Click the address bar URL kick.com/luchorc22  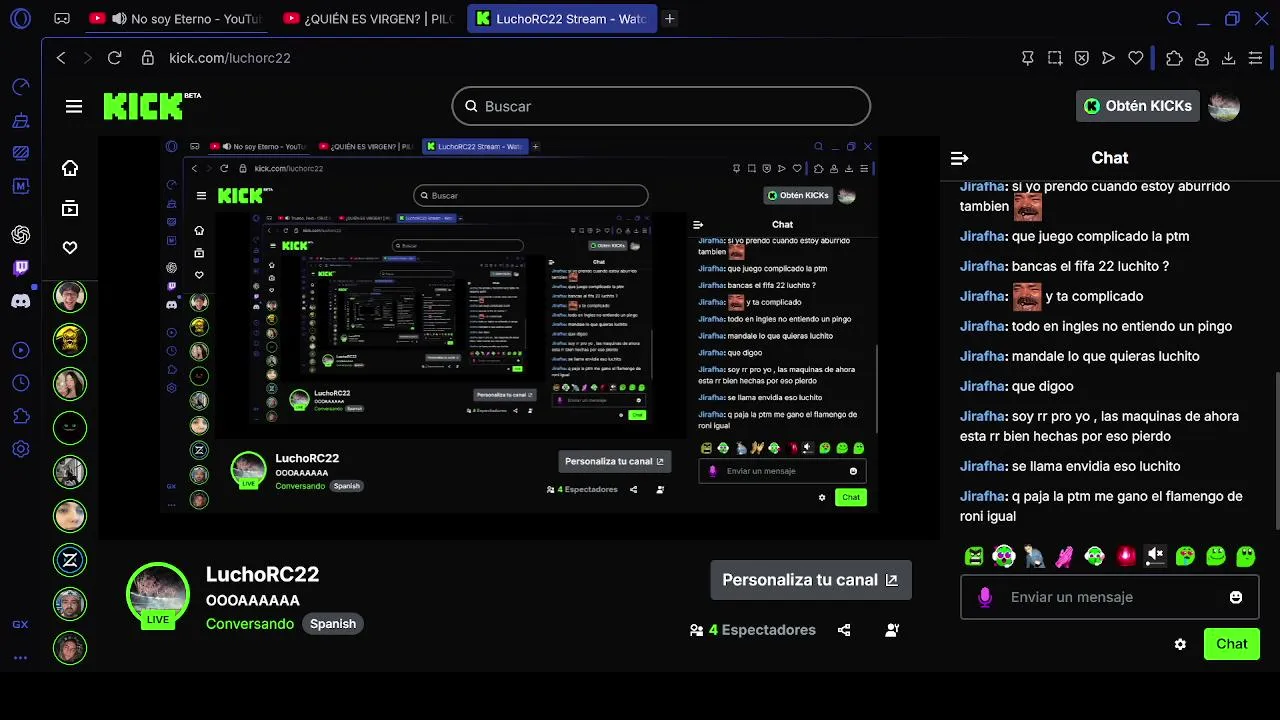click(x=229, y=58)
